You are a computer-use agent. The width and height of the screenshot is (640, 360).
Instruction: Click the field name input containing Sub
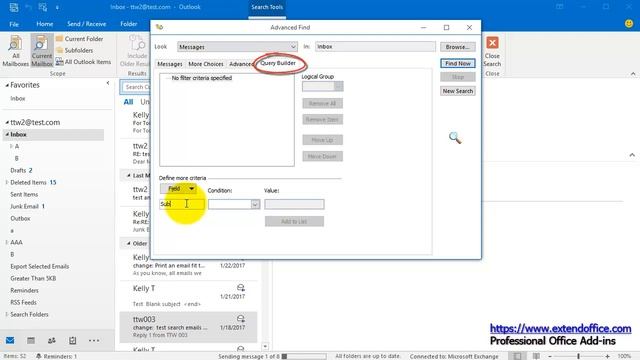(182, 204)
